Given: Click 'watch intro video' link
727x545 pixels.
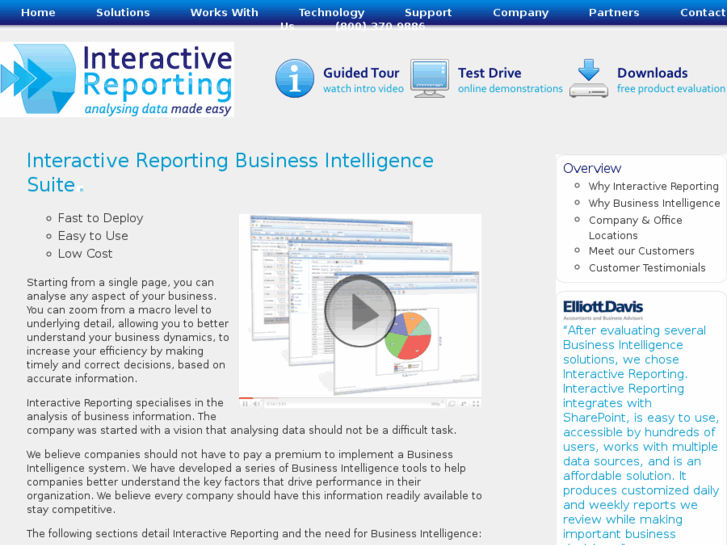Looking at the screenshot, I should (364, 89).
